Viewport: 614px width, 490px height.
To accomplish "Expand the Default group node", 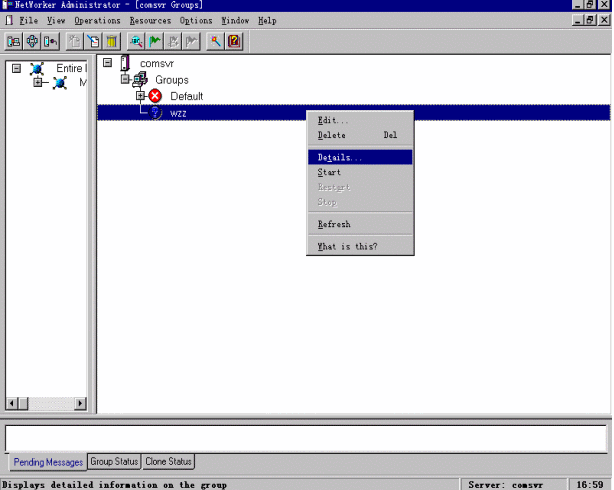I will tap(140, 96).
